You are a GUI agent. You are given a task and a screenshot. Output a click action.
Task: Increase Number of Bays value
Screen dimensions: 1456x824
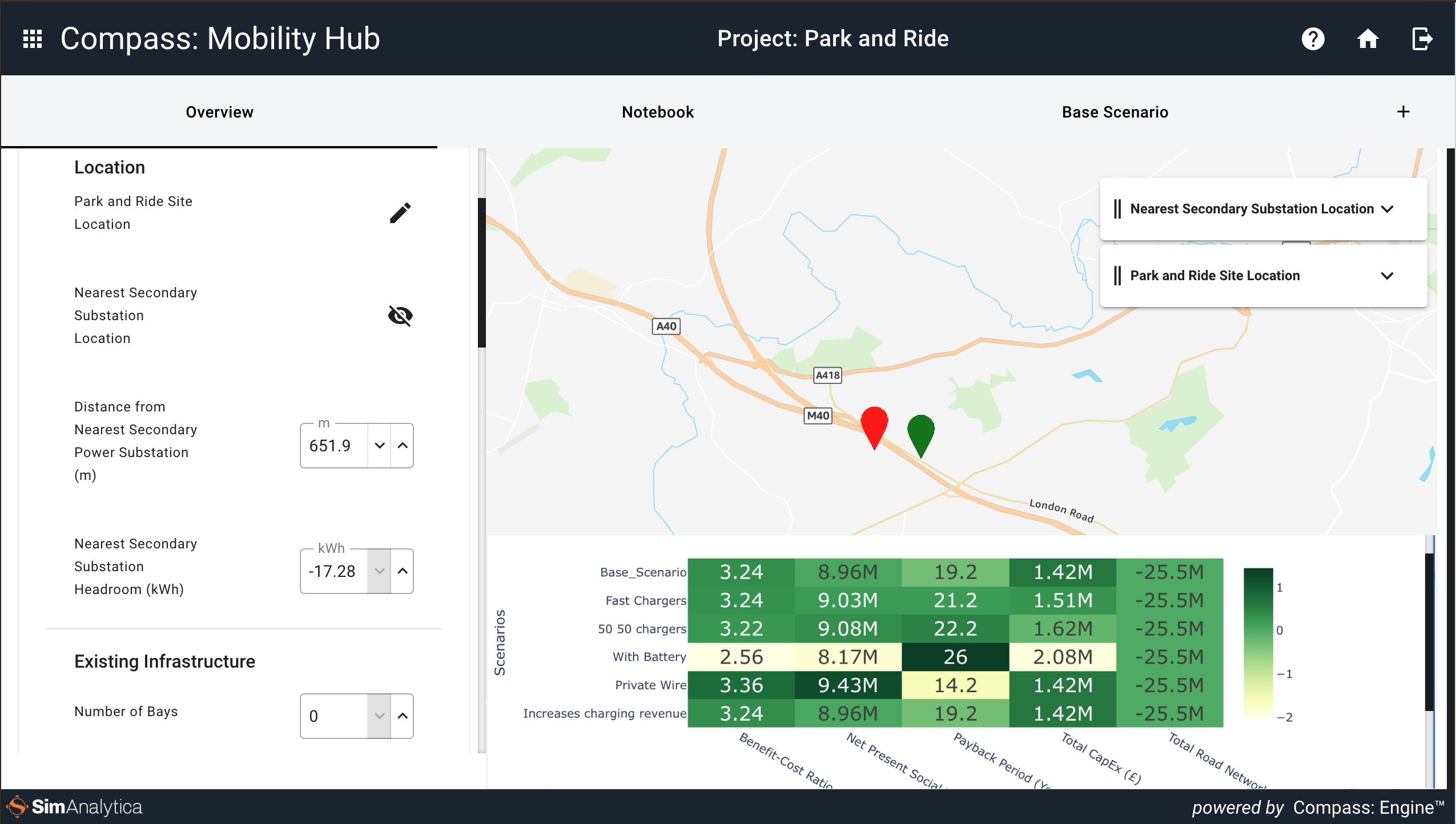point(403,716)
